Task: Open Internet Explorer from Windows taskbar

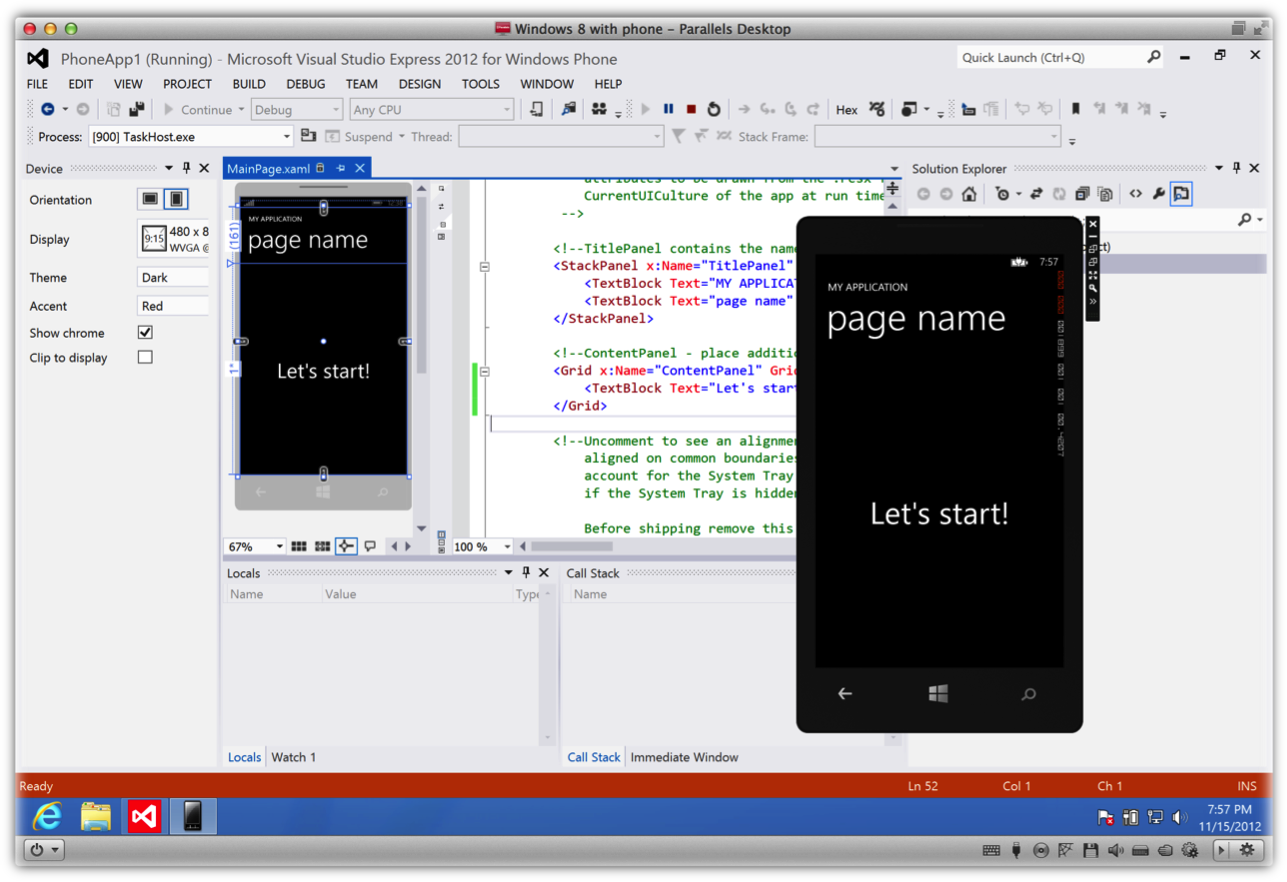Action: (47, 817)
